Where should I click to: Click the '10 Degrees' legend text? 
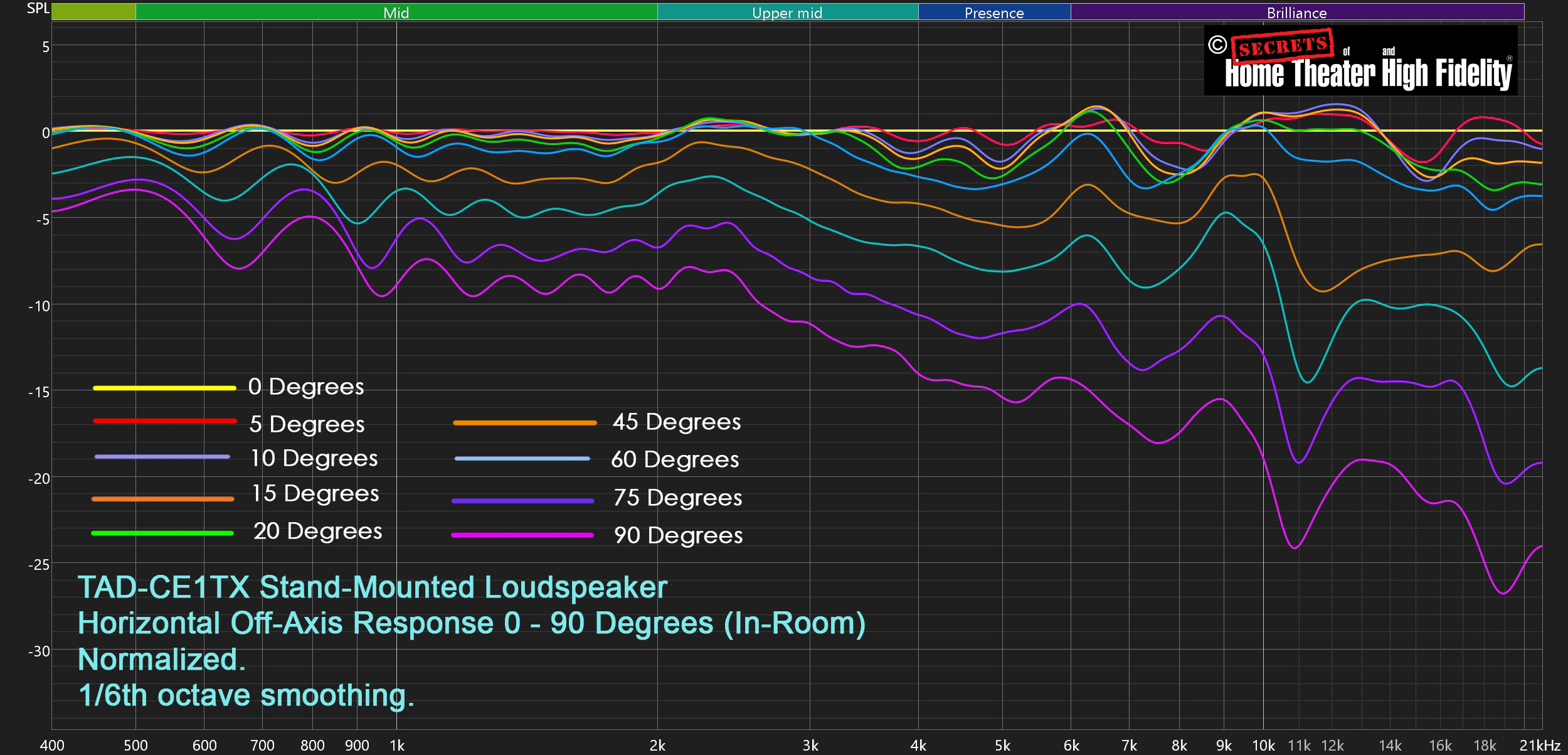pyautogui.click(x=314, y=458)
